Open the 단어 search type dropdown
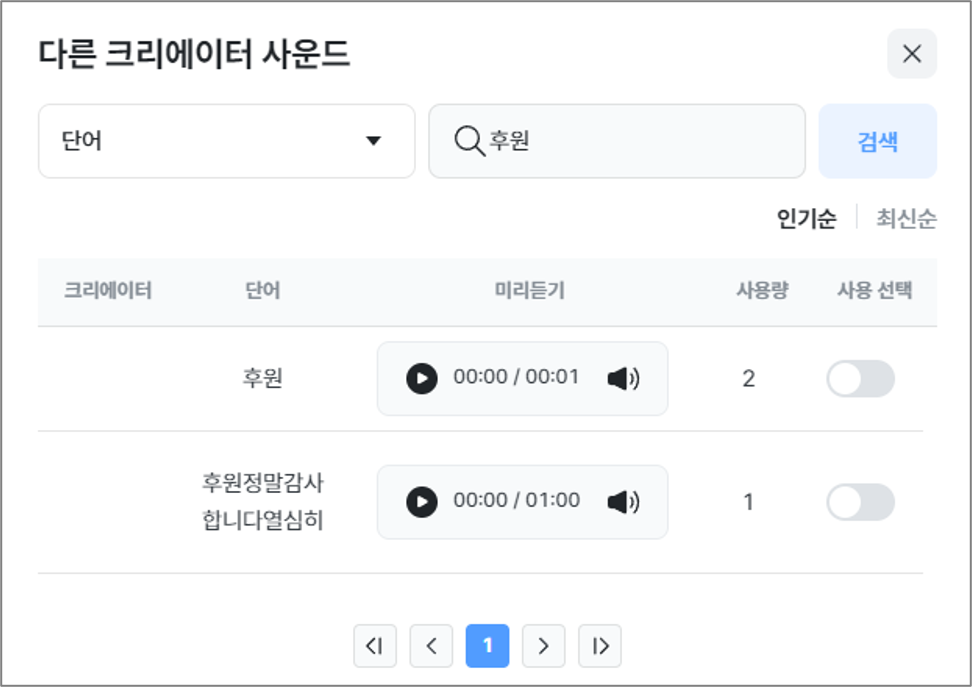 point(226,141)
